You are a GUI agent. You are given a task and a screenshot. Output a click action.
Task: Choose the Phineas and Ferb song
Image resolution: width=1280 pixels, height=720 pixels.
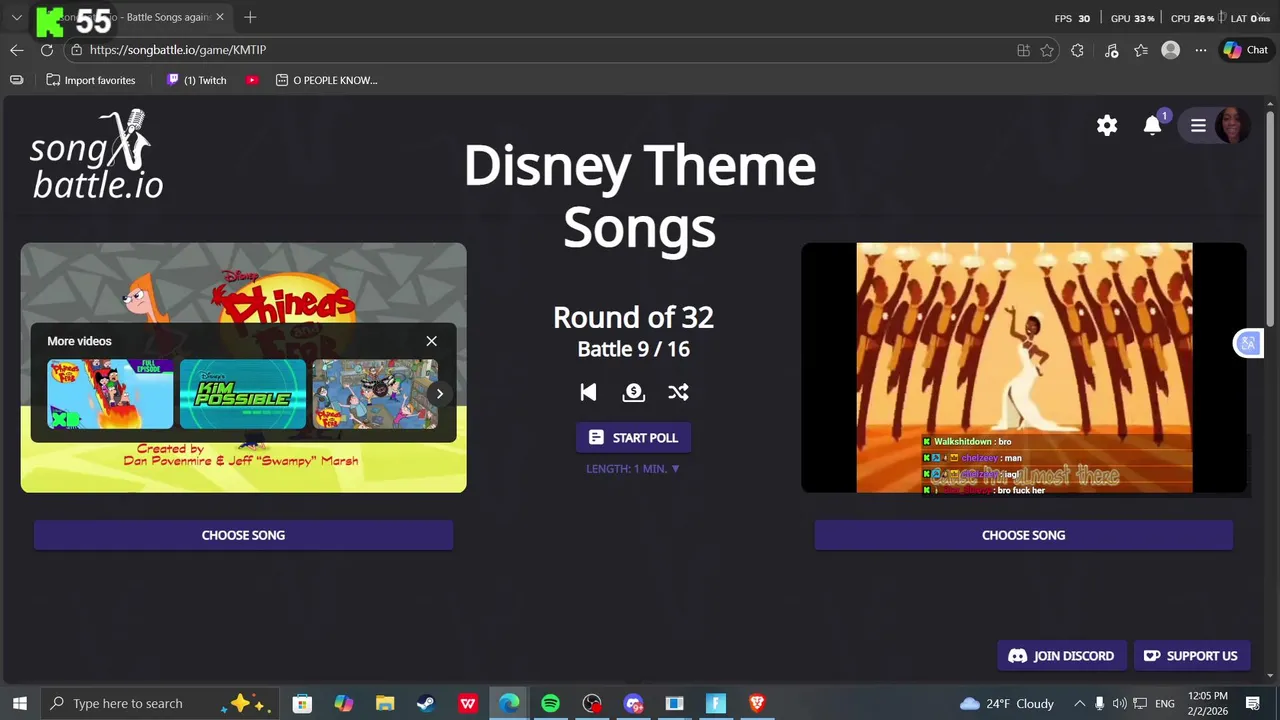pos(243,535)
